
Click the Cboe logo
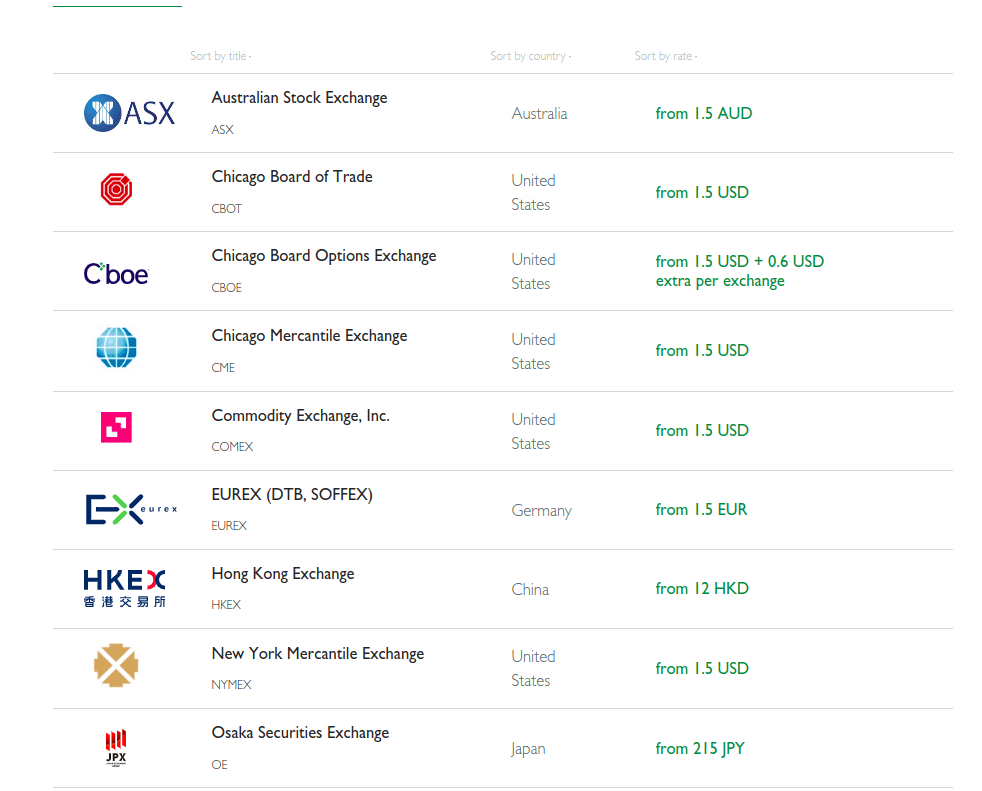(x=116, y=273)
